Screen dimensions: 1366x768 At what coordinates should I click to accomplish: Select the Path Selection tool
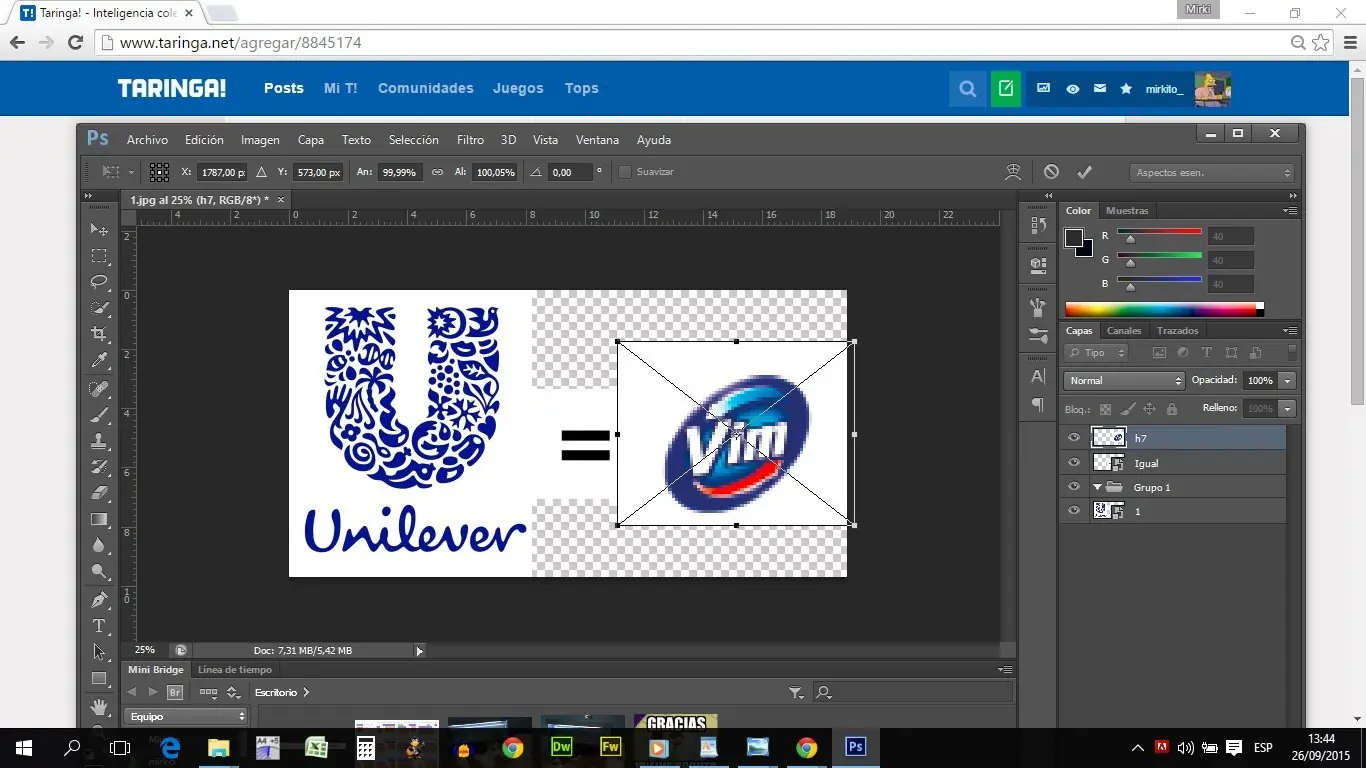(99, 652)
